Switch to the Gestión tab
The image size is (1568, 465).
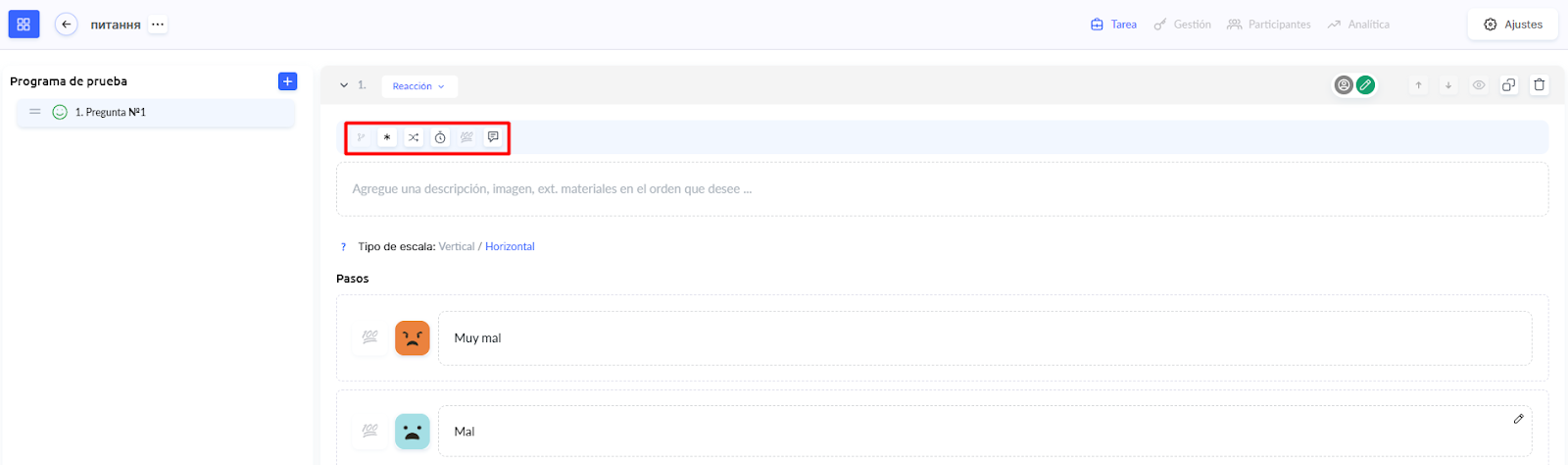(x=1182, y=25)
